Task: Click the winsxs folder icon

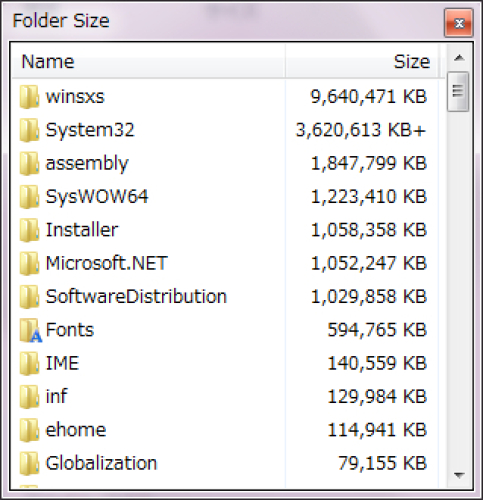Action: point(29,97)
